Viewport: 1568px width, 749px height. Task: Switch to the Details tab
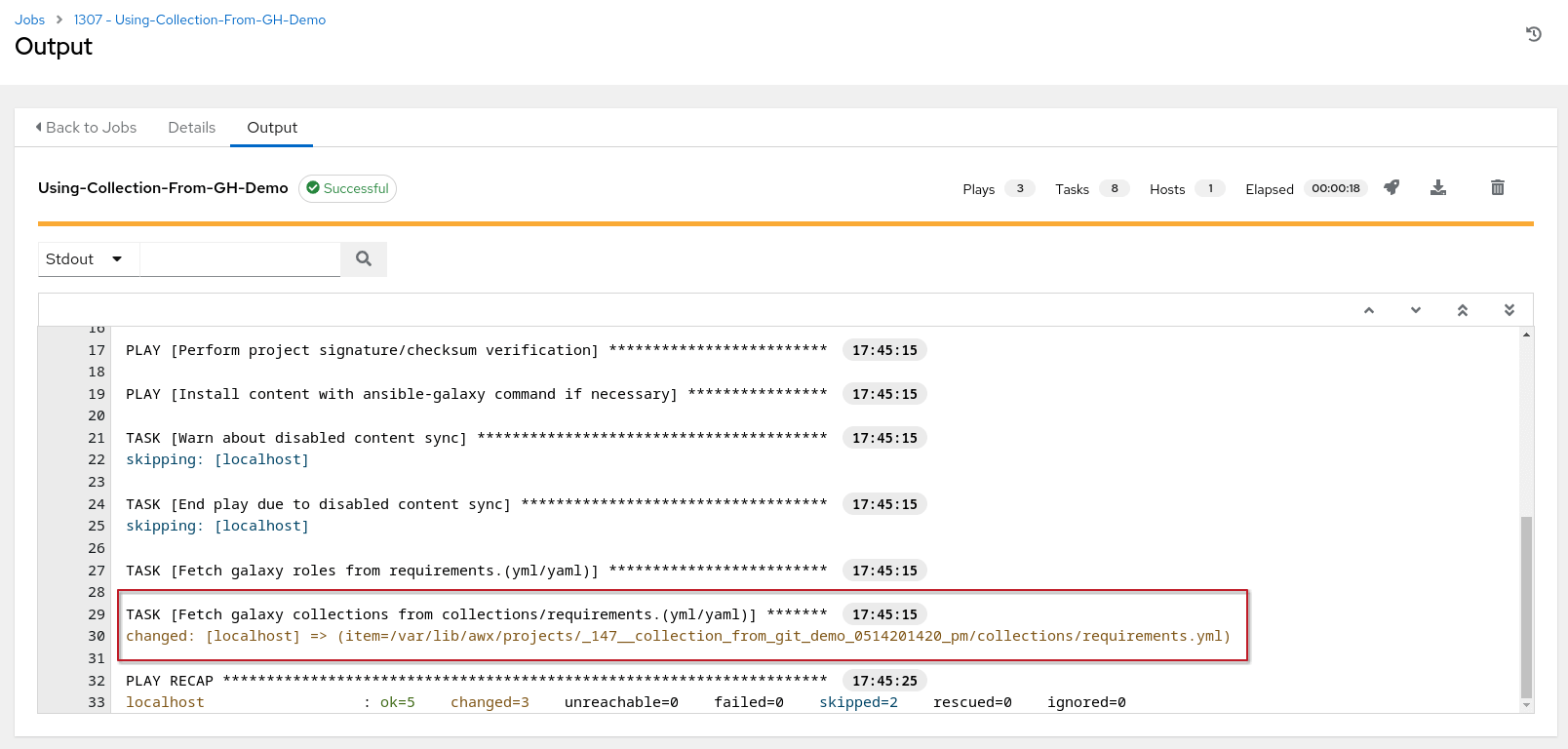pyautogui.click(x=191, y=128)
